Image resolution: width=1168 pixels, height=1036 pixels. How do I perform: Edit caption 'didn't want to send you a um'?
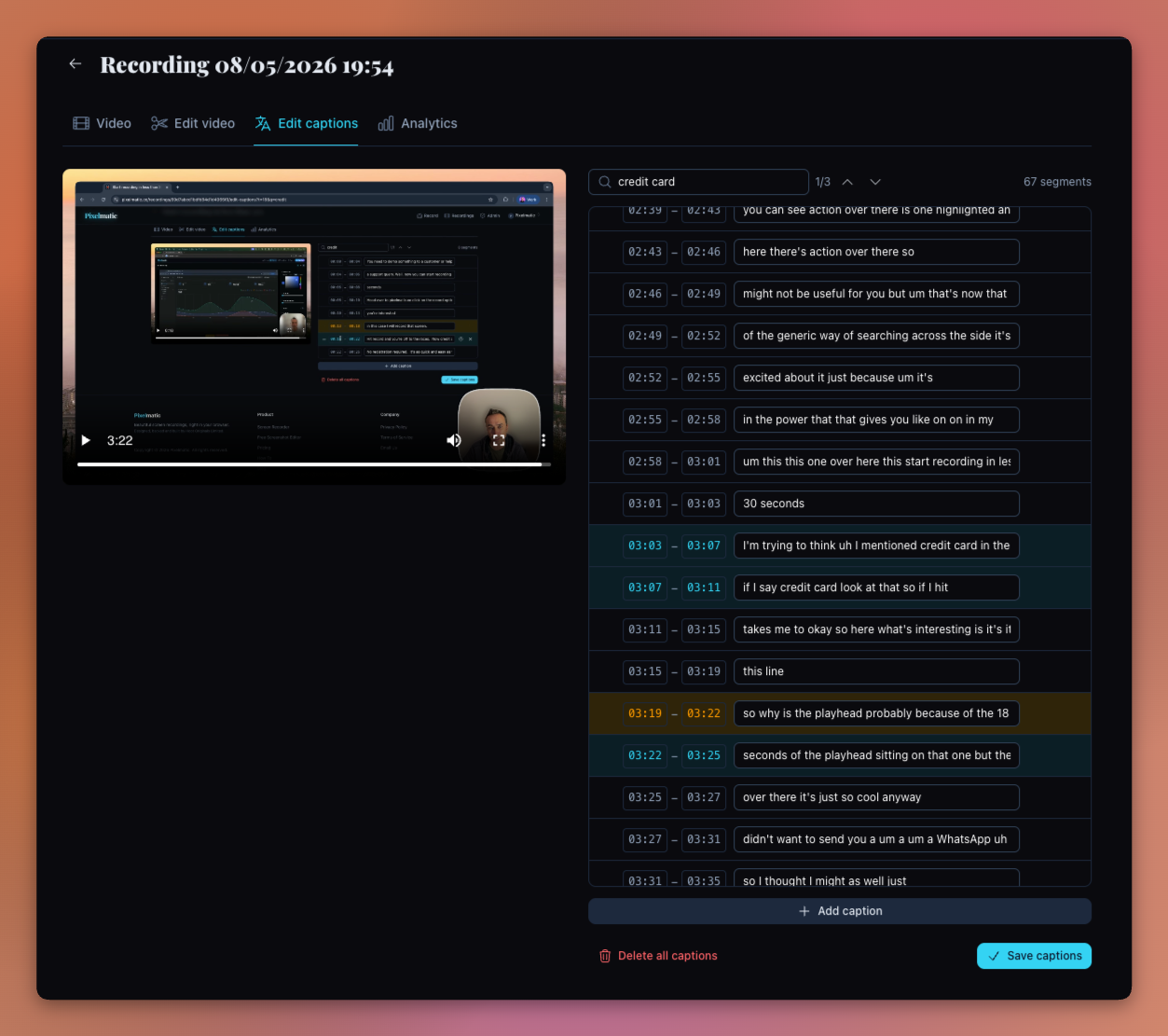(x=876, y=839)
